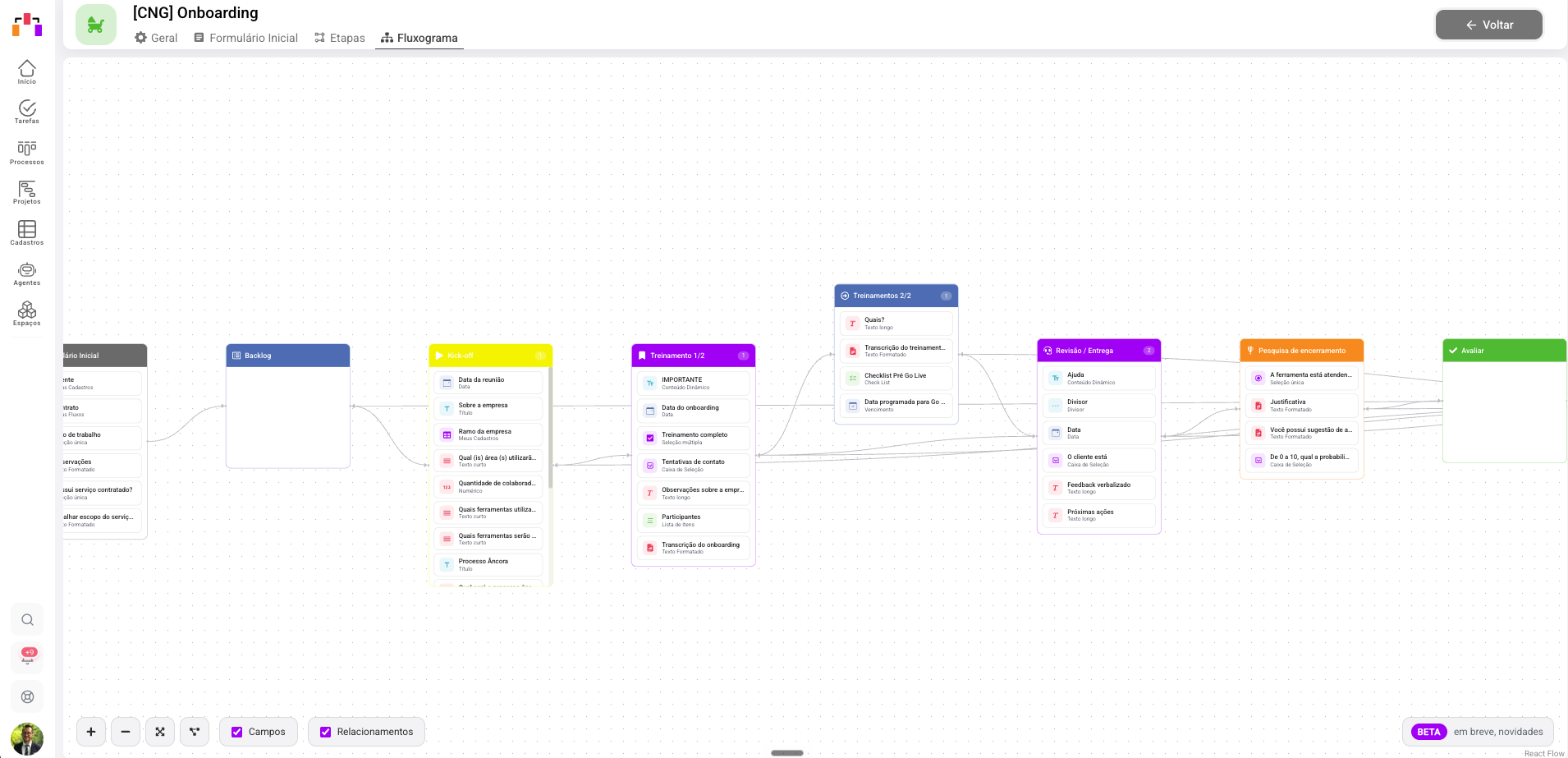Click the 'Tentativas de contato' field
The image size is (1568, 758).
tap(694, 465)
